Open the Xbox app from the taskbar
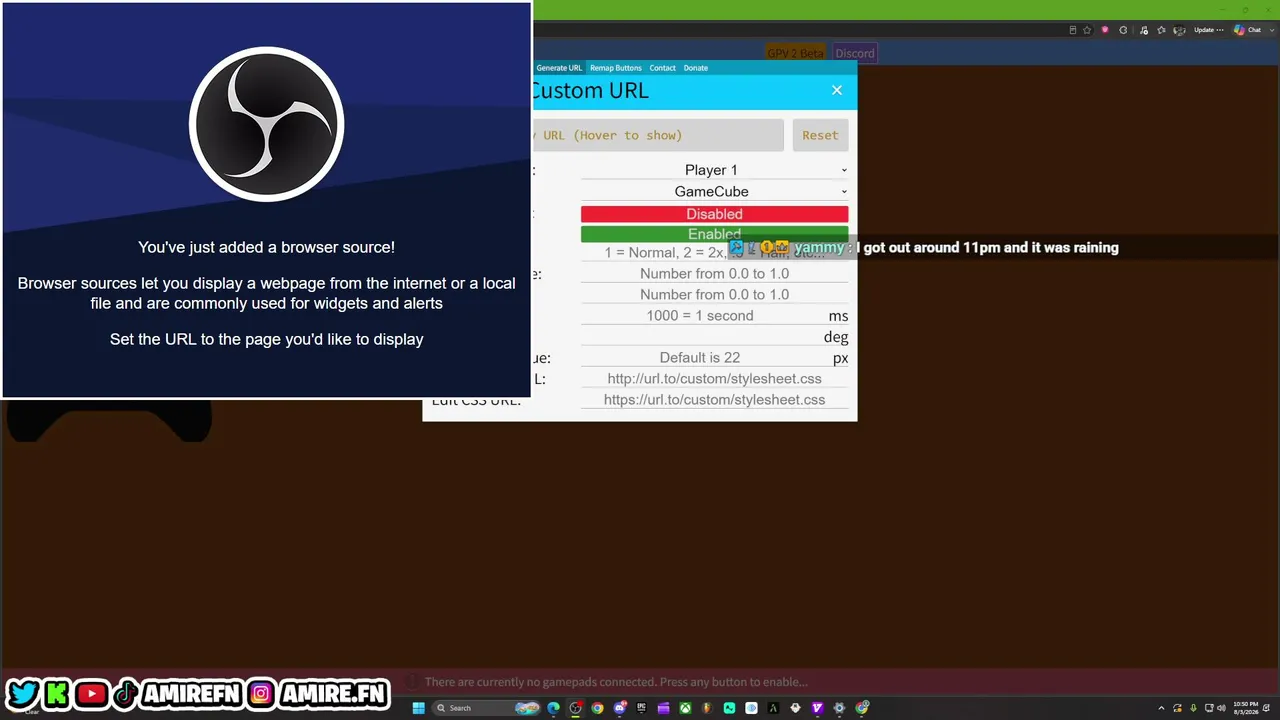Viewport: 1280px width, 720px height. click(685, 708)
